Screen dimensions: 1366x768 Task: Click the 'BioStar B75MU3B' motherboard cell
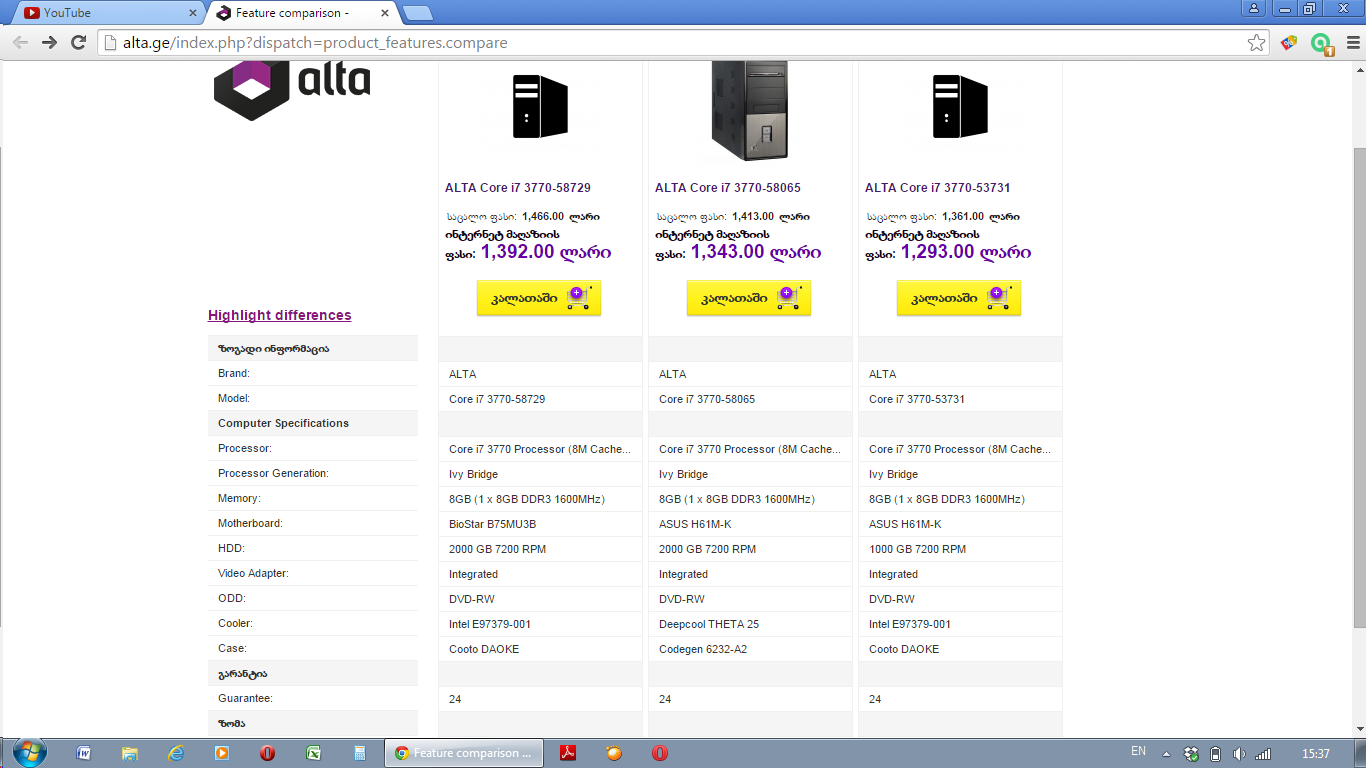(x=540, y=524)
